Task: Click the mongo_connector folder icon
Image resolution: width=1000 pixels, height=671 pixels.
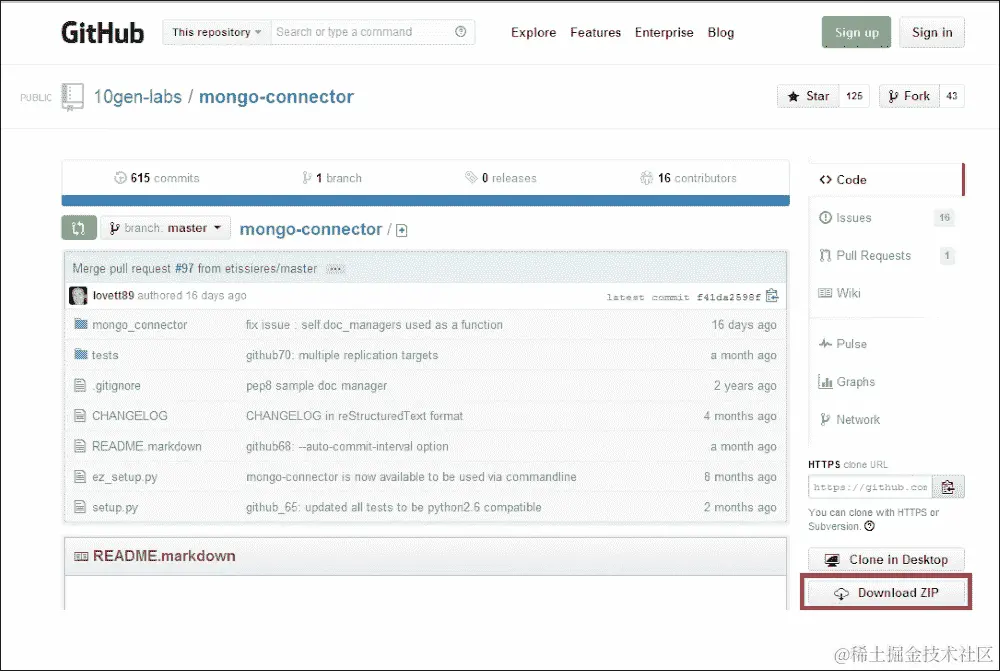Action: (80, 324)
